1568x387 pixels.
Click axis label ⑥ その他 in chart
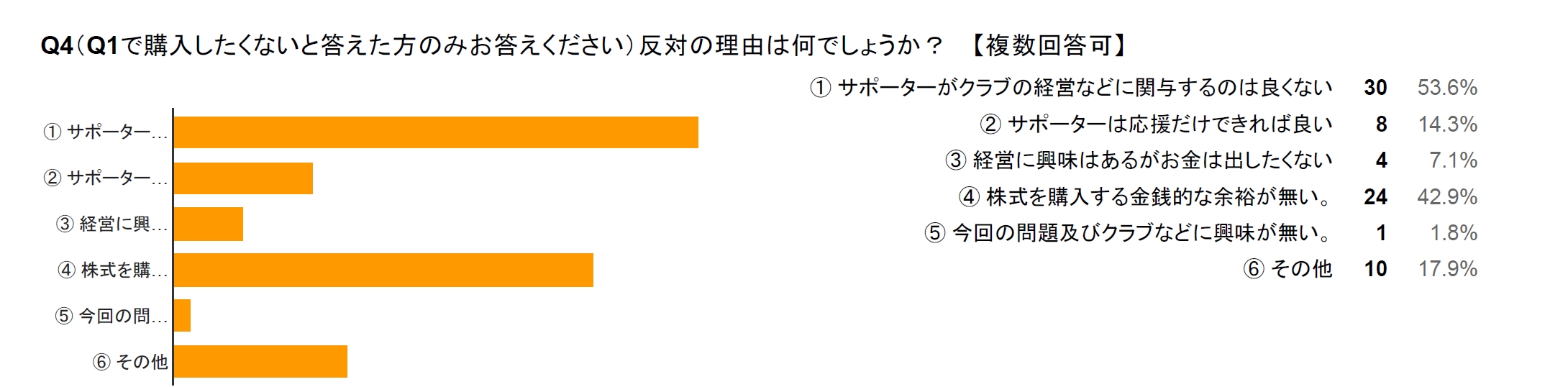130,361
